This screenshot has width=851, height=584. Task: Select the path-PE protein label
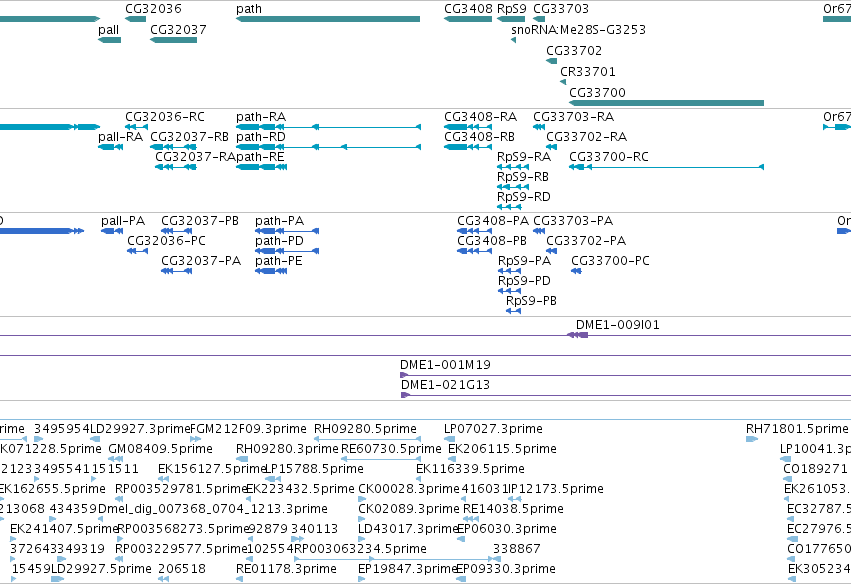[279, 261]
